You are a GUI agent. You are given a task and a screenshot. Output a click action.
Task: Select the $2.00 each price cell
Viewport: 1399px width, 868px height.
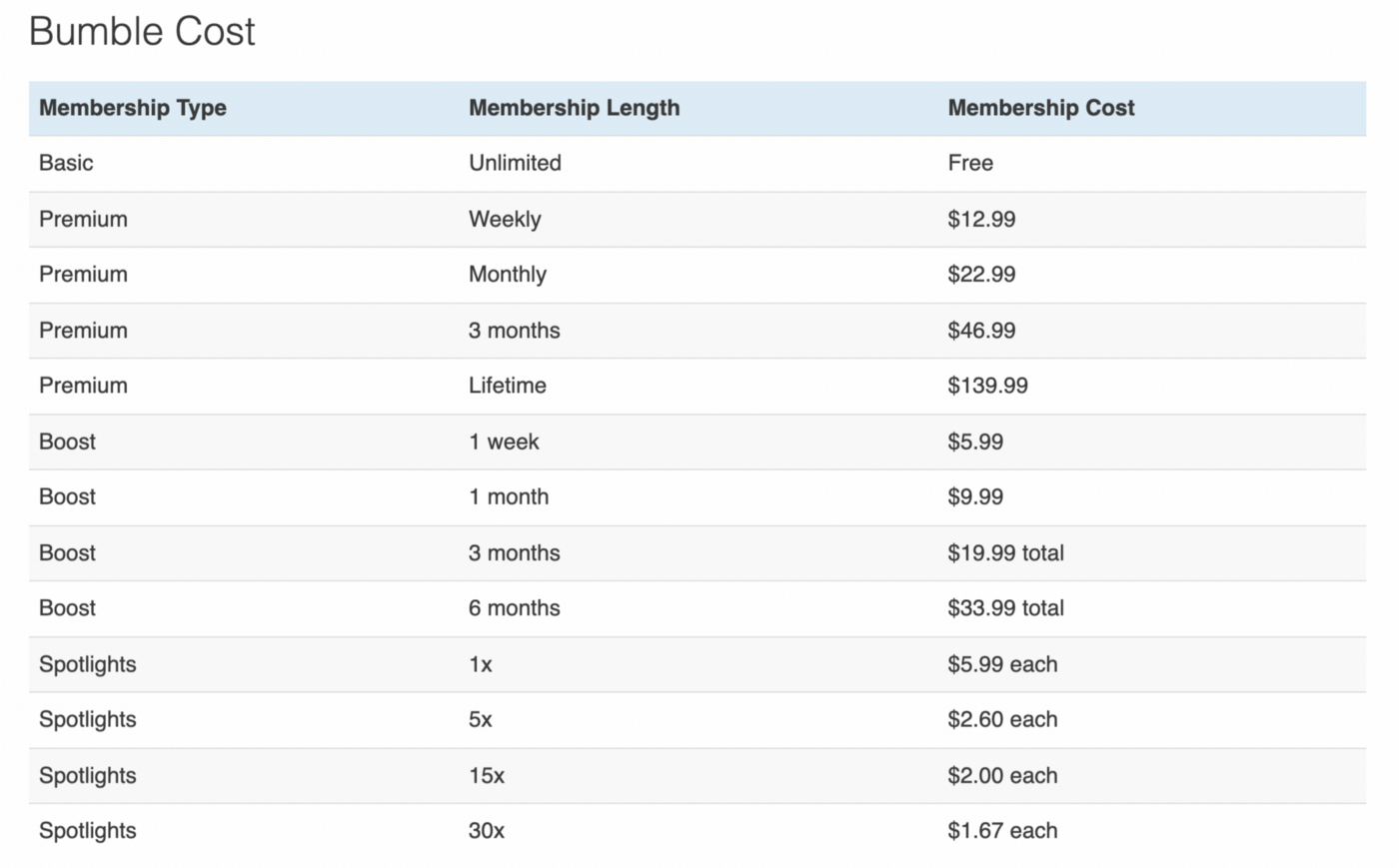click(x=1002, y=775)
